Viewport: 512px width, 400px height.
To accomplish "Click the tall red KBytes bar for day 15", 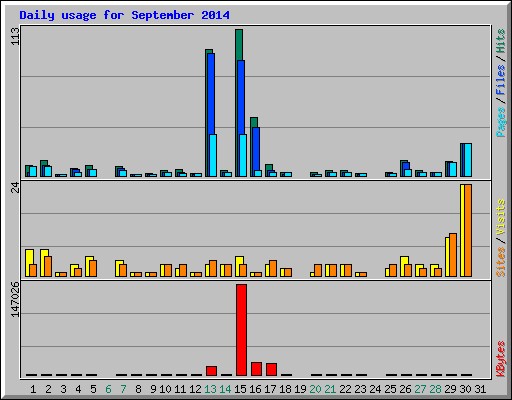I will (x=241, y=330).
